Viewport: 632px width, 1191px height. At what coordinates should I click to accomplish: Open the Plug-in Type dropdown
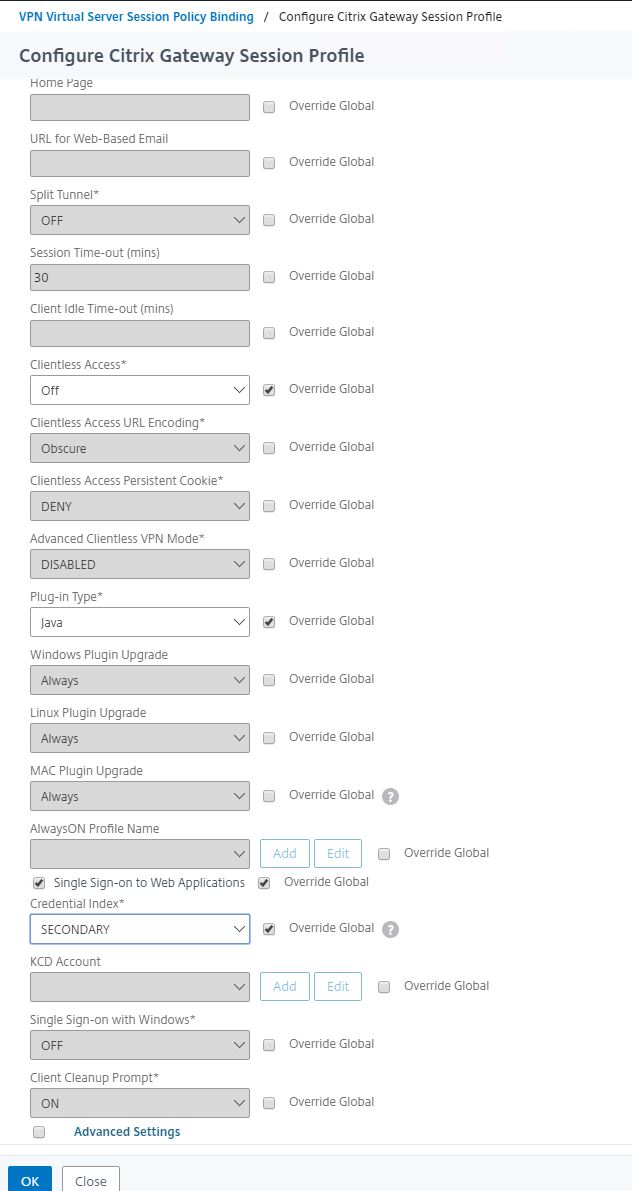(140, 622)
